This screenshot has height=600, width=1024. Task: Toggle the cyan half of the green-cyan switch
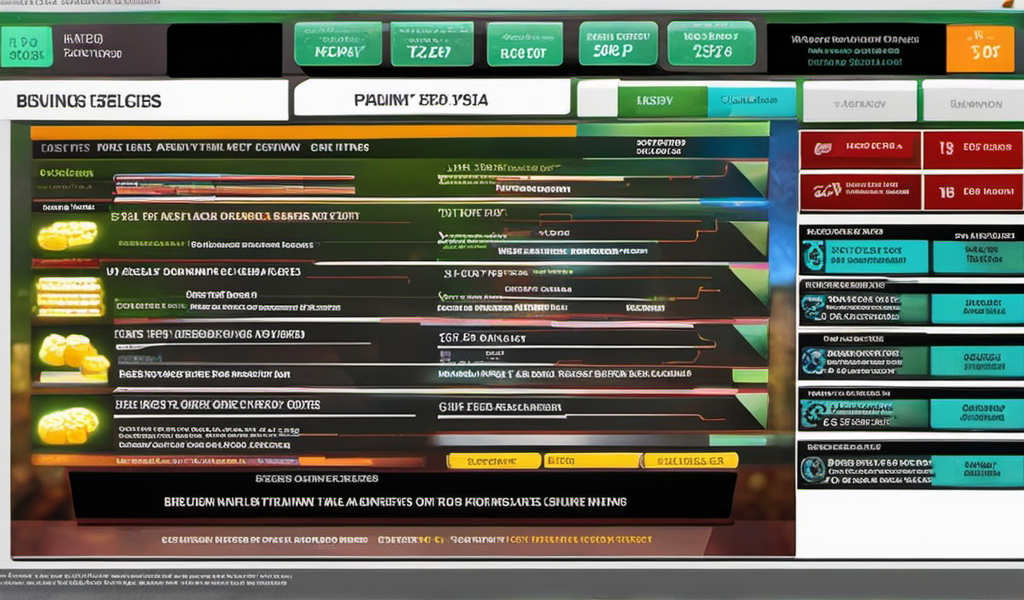click(x=751, y=100)
